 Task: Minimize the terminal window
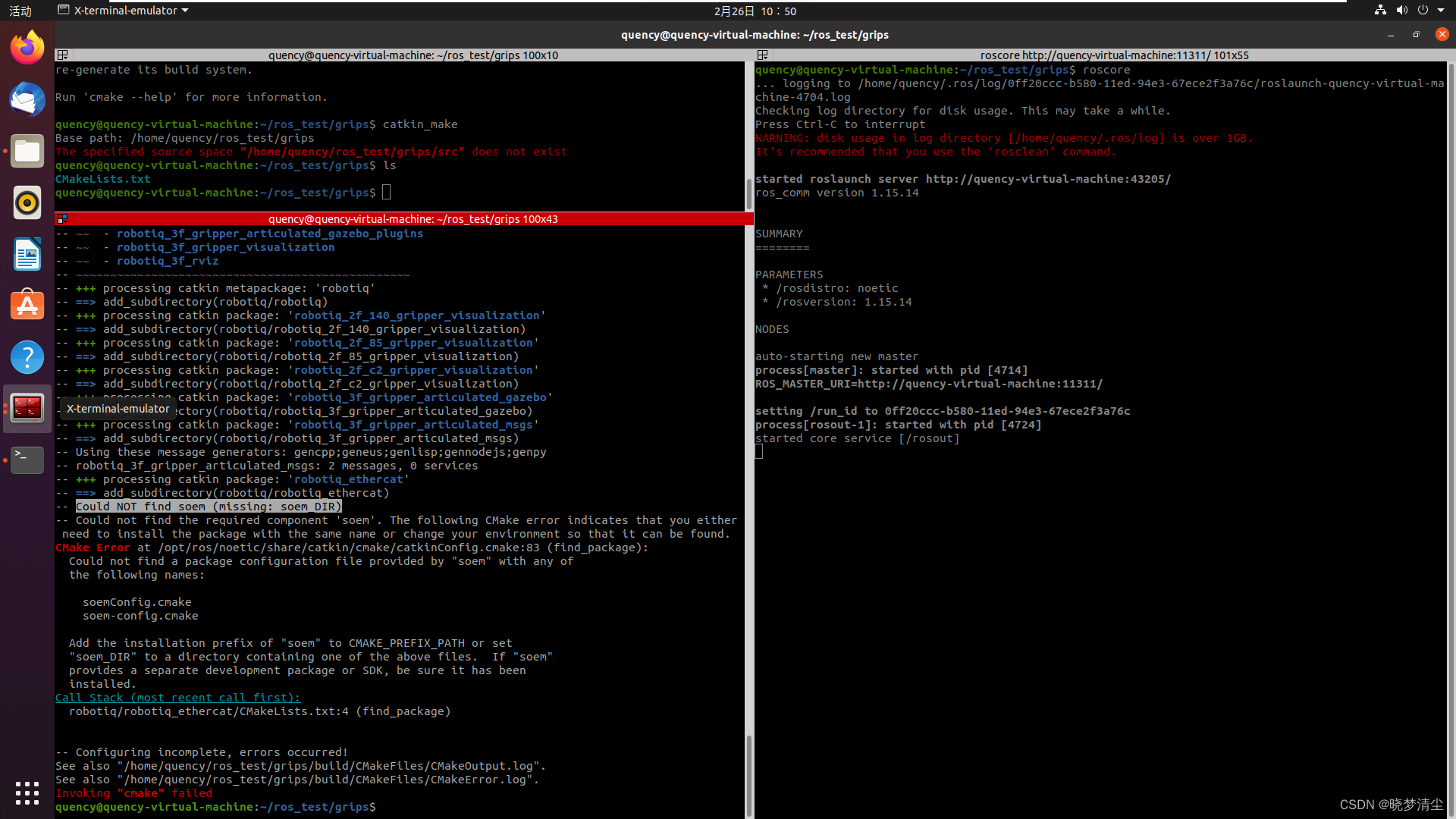pyautogui.click(x=1390, y=35)
